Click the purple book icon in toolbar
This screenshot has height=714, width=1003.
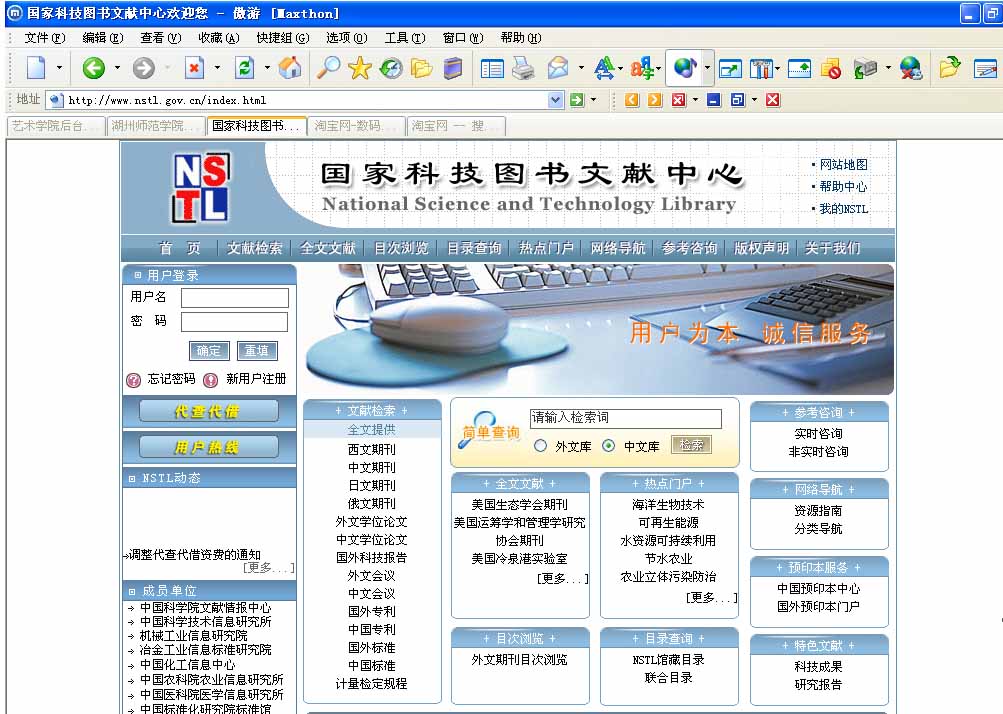coord(452,67)
